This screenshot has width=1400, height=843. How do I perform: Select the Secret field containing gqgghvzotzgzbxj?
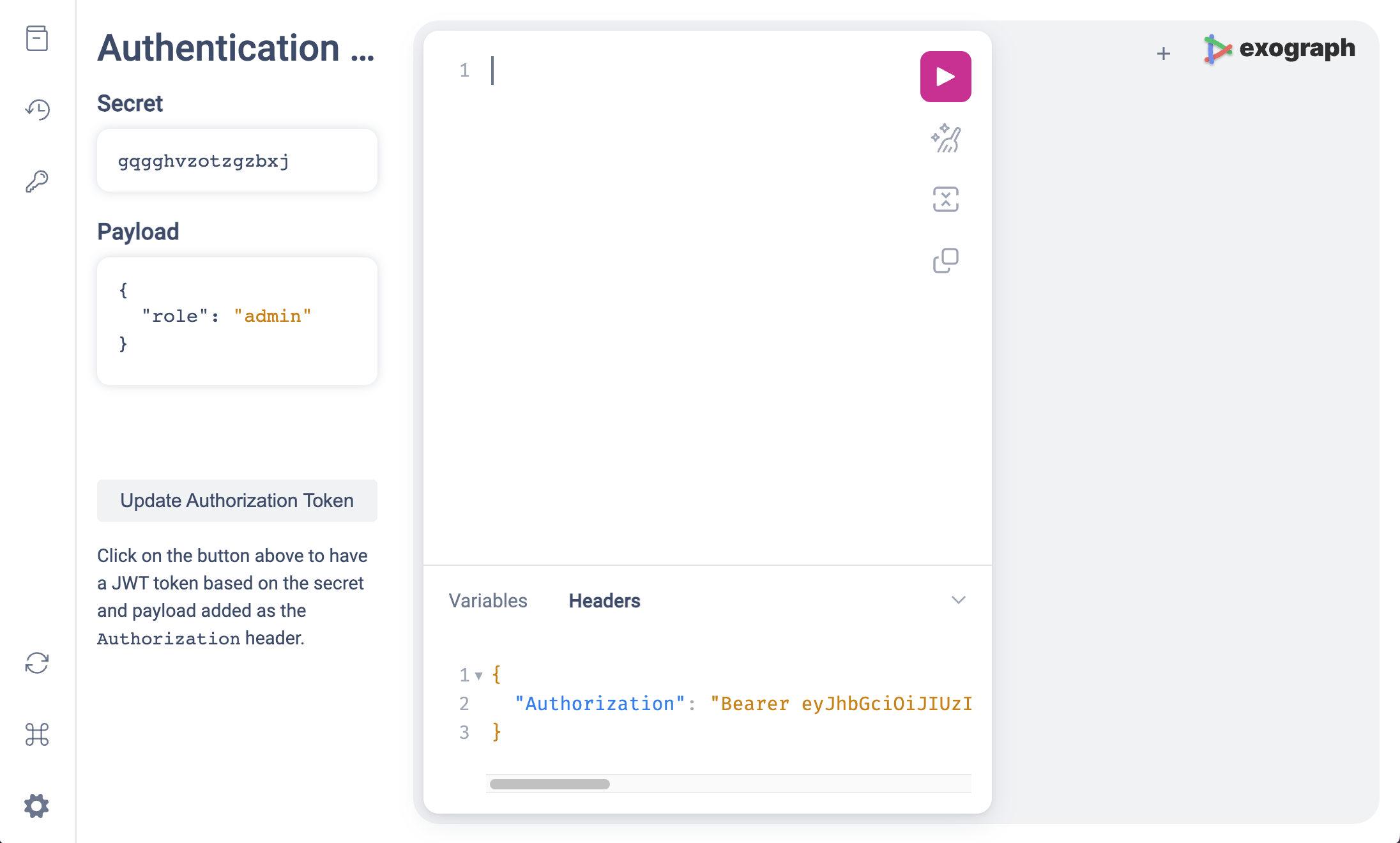coord(237,160)
